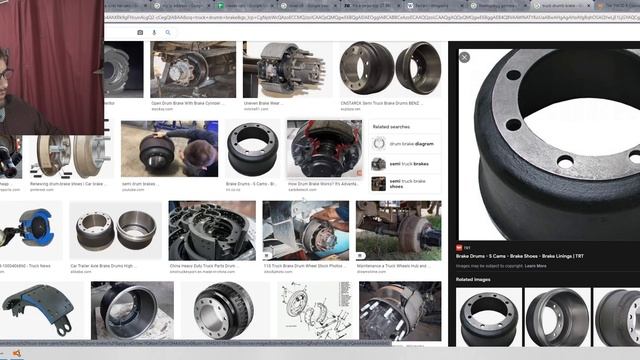Viewport: 640px width, 360px height.
Task: Open 'China Heavy Duty Truck Parts Drum' image
Action: (x=212, y=230)
